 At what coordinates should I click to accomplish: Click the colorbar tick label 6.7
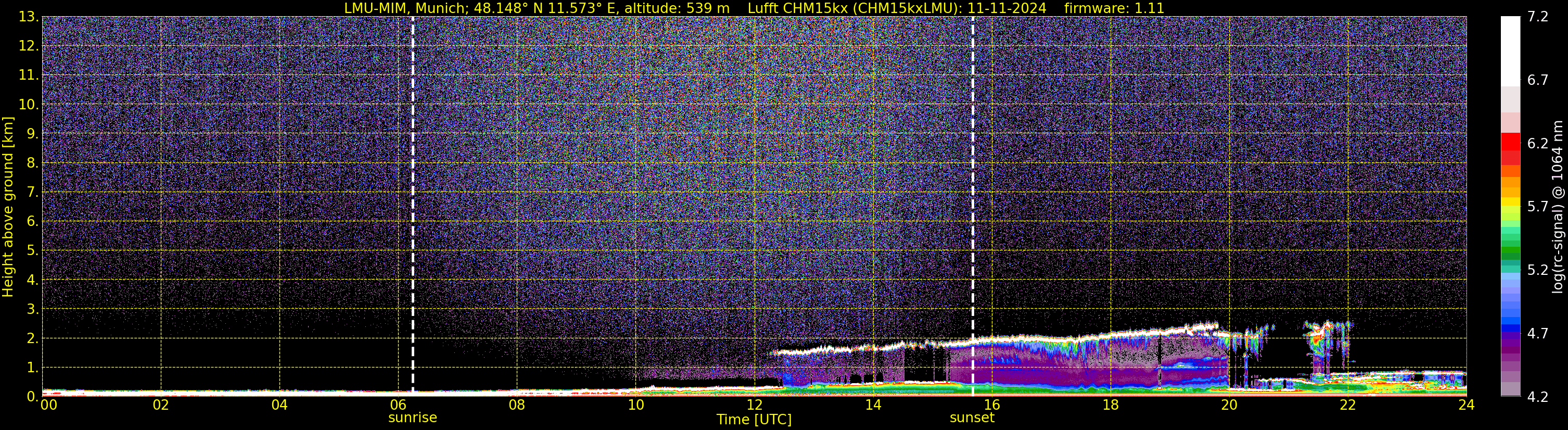click(x=1538, y=80)
